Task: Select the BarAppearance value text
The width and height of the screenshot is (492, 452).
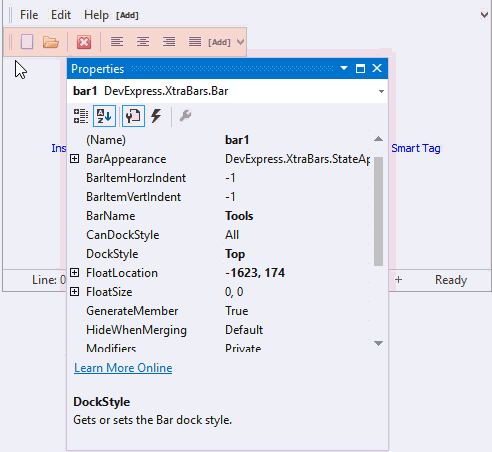Action: click(297, 159)
